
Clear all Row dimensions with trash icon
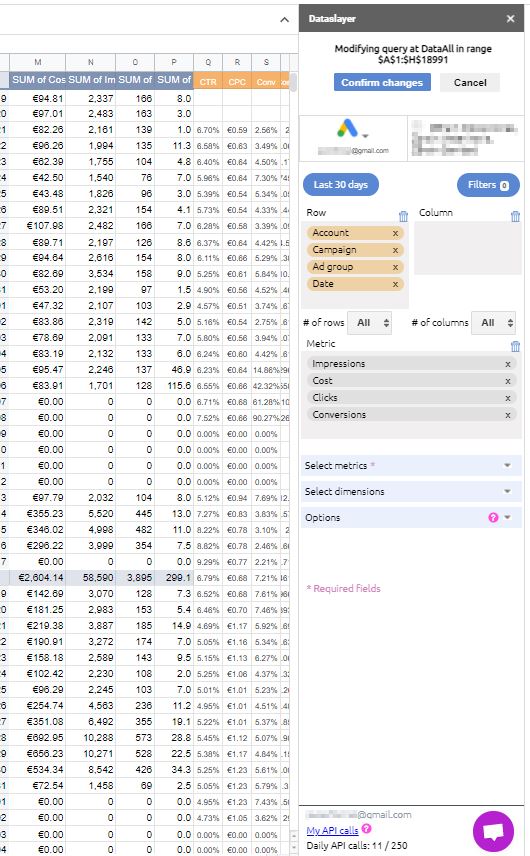click(x=403, y=216)
